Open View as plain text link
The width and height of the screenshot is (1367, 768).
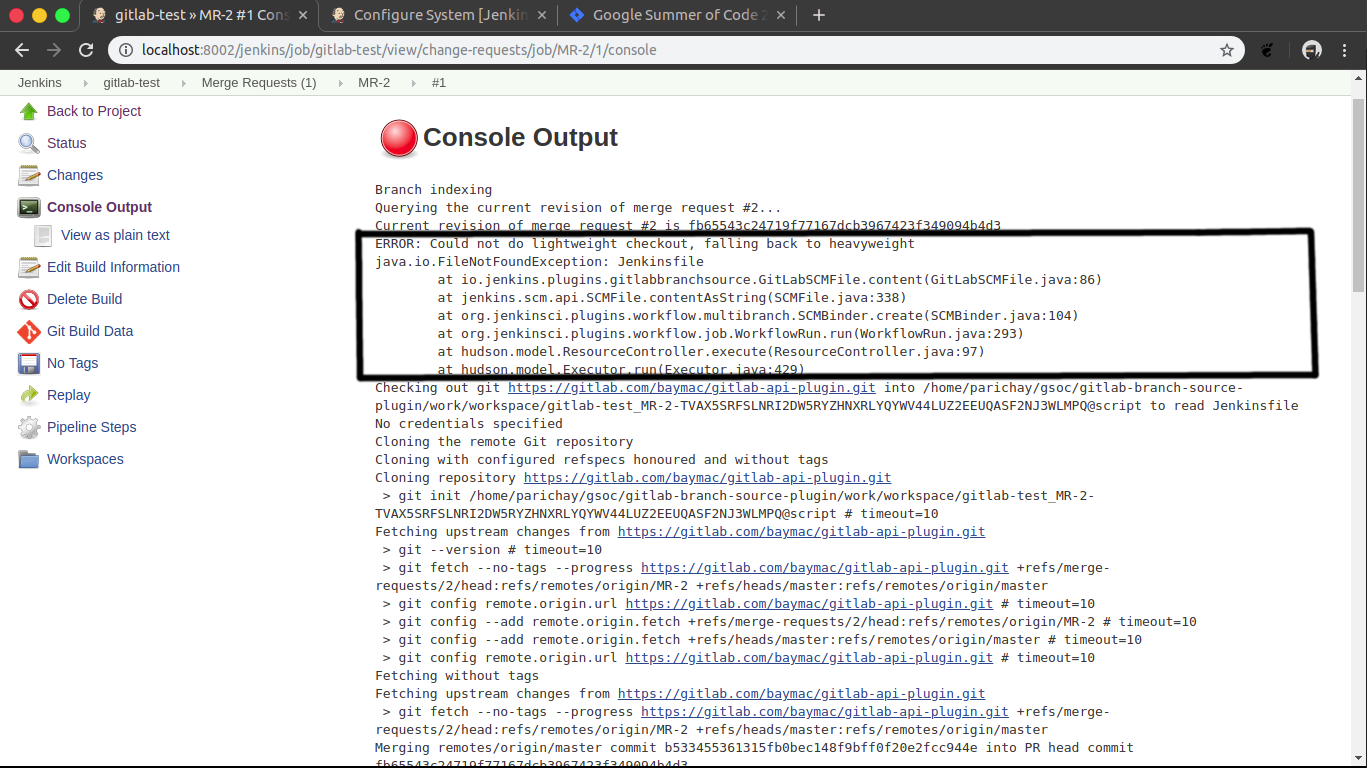click(116, 235)
